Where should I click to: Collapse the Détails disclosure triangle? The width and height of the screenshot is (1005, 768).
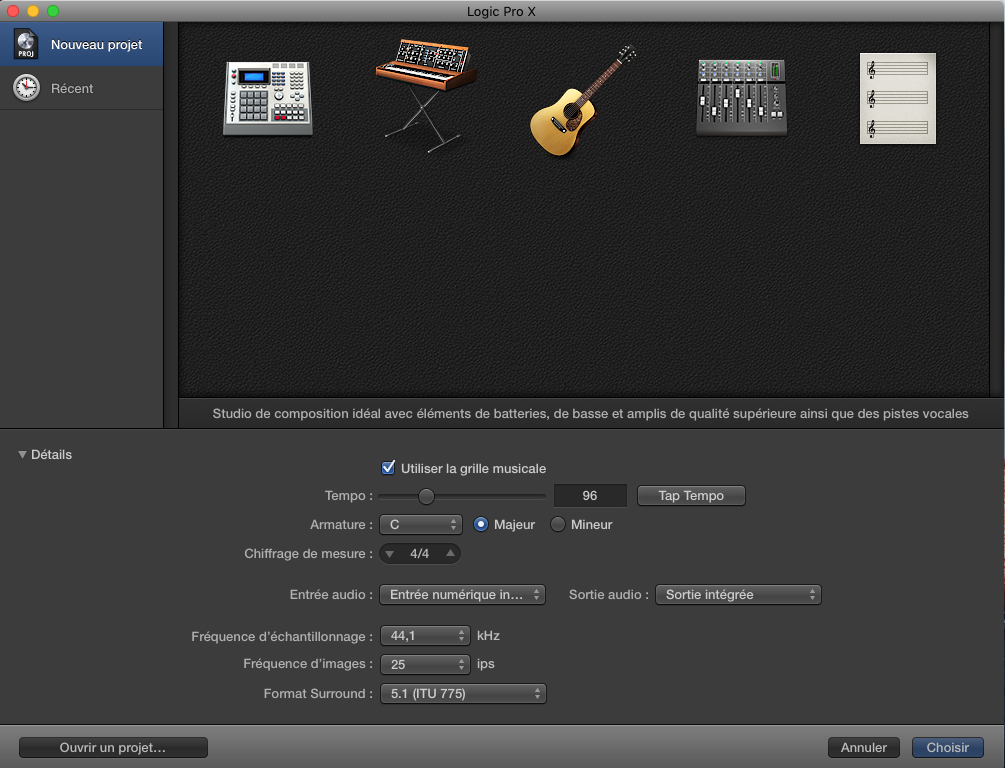point(22,455)
